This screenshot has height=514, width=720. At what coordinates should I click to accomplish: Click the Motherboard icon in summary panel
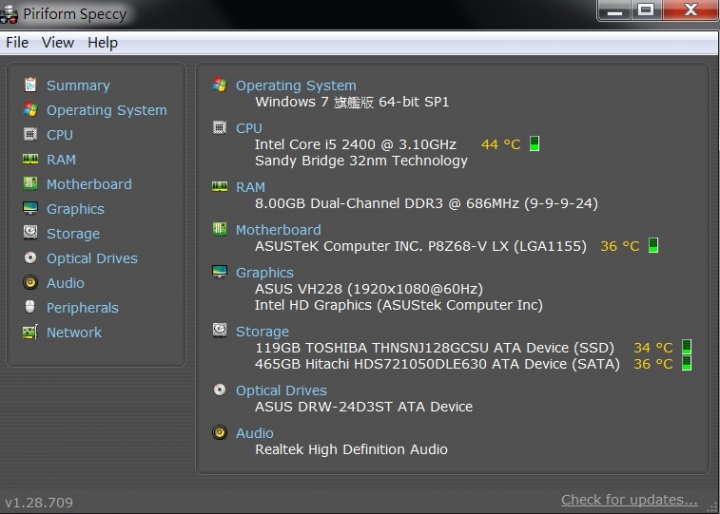[219, 229]
